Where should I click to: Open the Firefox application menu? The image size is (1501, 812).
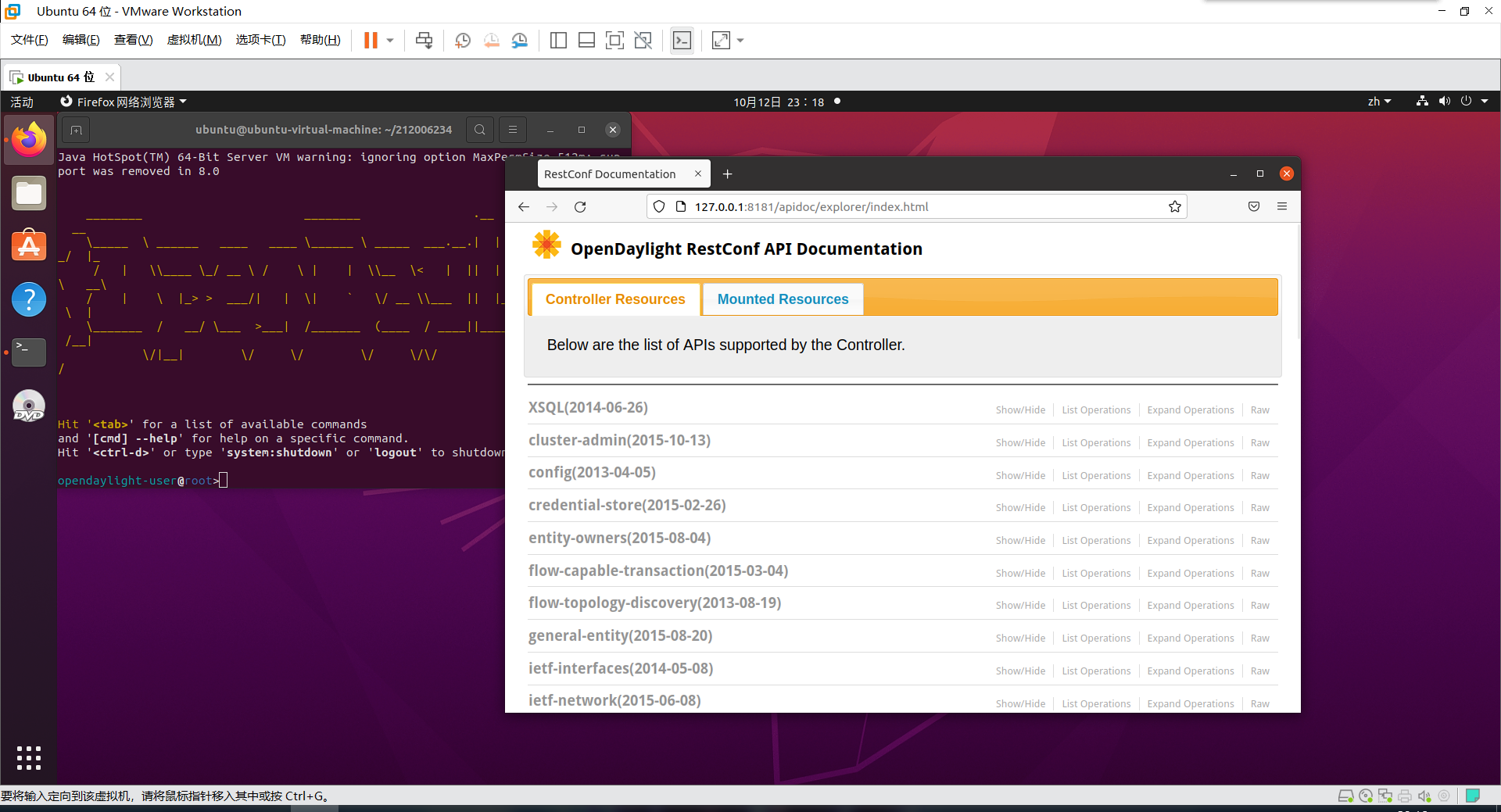click(1282, 206)
